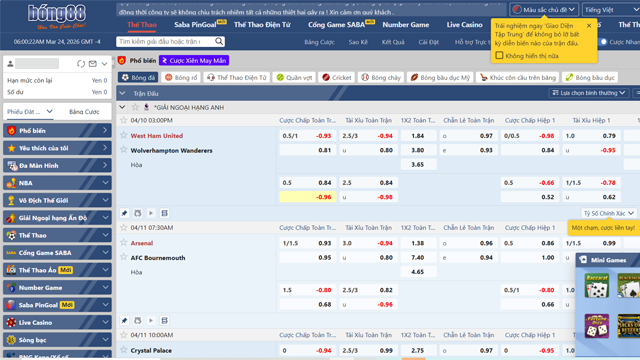Open scoreboard icon for Arsenal match
Image resolution: width=640 pixels, height=360 pixels.
pos(164,320)
